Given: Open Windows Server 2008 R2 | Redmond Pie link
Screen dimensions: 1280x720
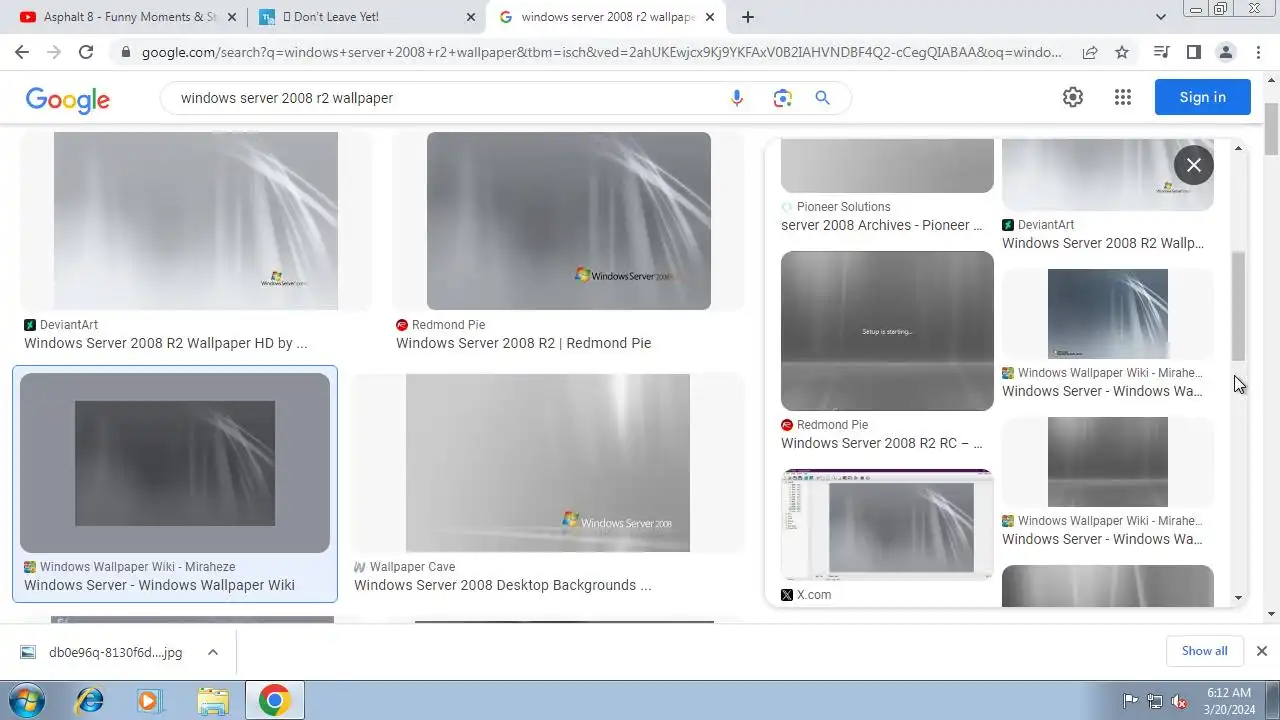Looking at the screenshot, I should pos(523,343).
